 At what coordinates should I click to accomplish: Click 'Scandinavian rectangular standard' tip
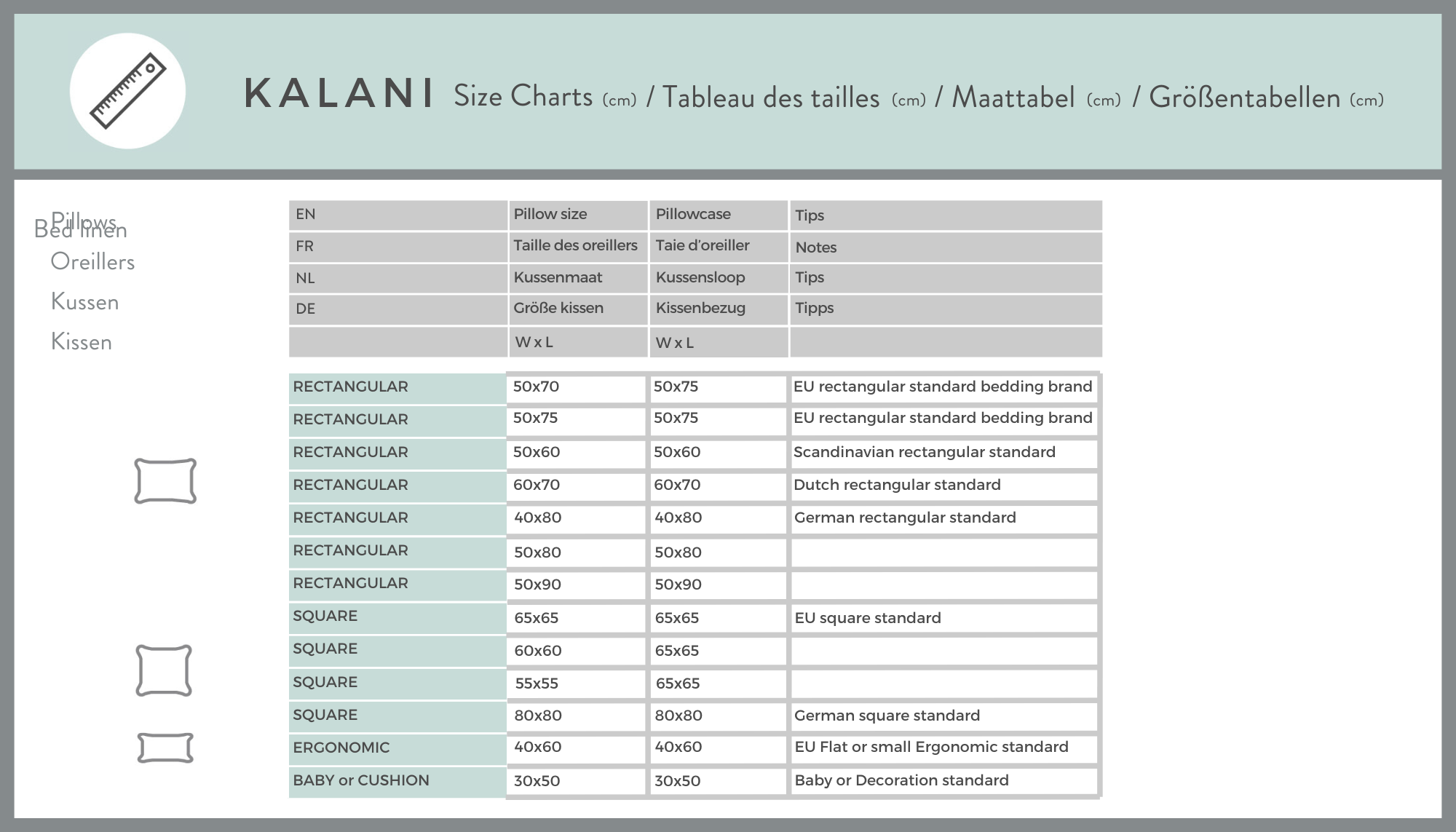pyautogui.click(x=943, y=453)
